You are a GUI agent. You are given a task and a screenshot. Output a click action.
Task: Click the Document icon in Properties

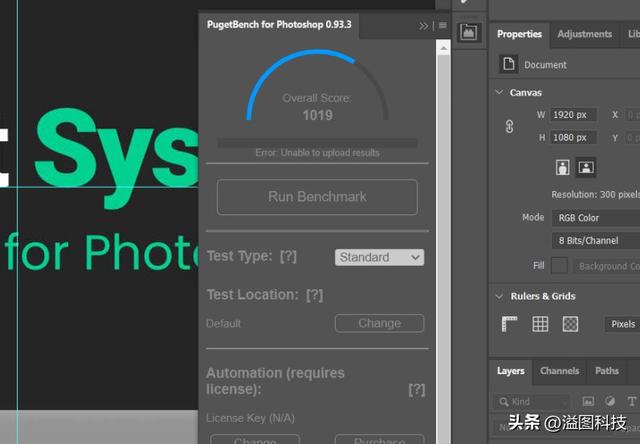coord(509,64)
